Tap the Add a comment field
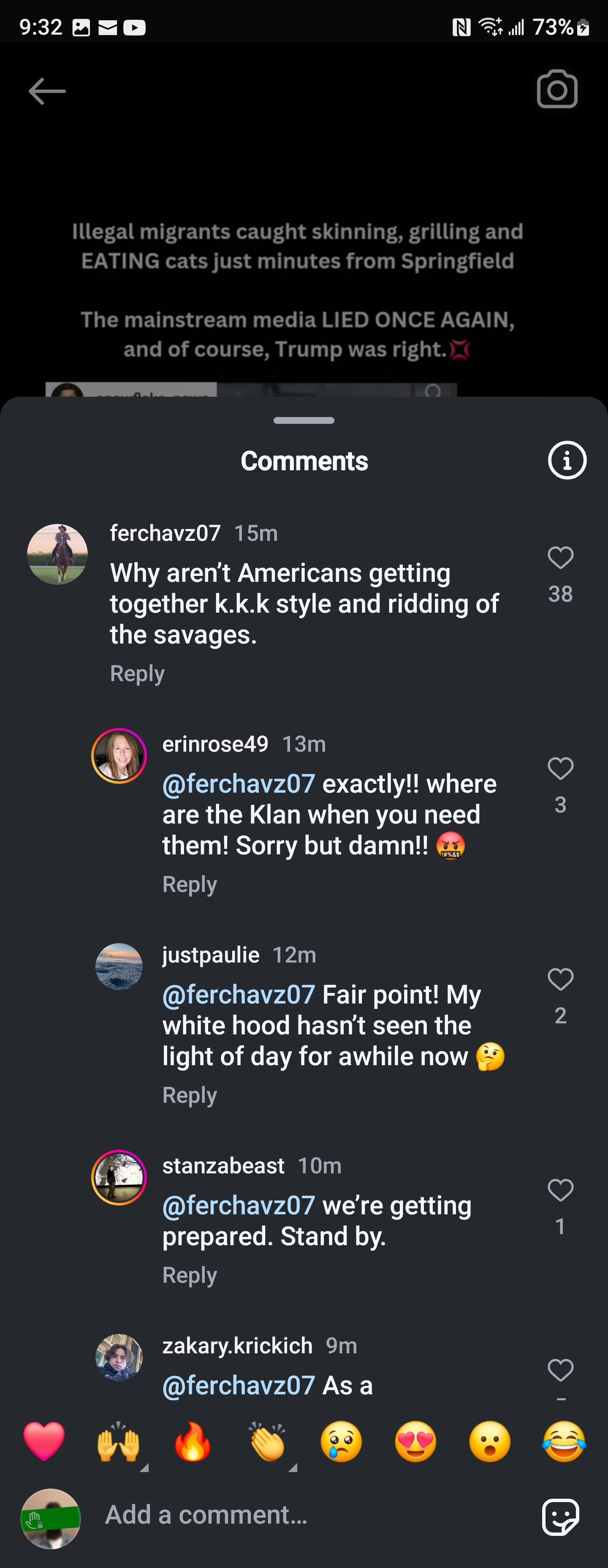The image size is (608, 1568). pos(304,1515)
